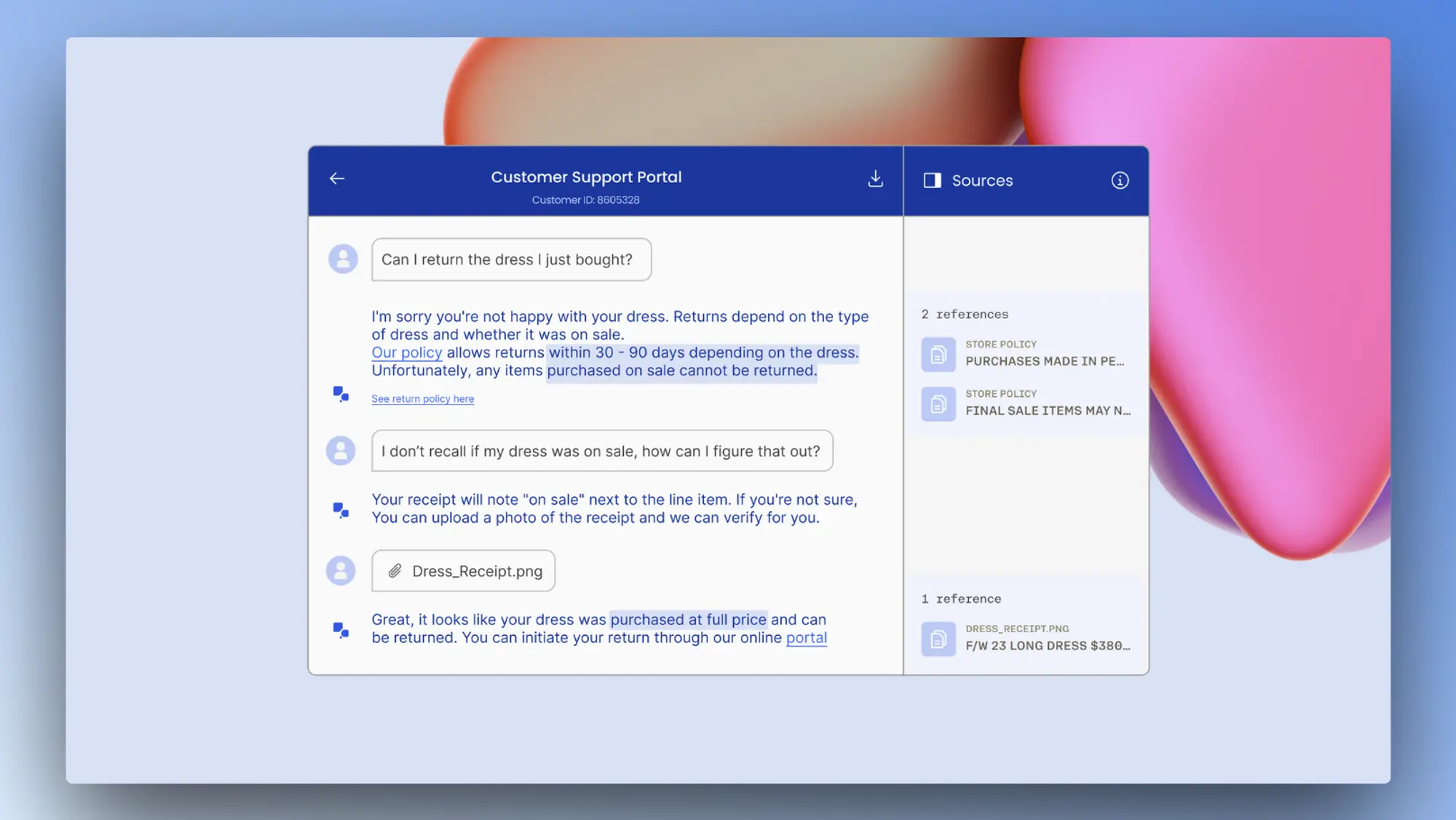
Task: Click the first user avatar icon
Action: pyautogui.click(x=343, y=259)
